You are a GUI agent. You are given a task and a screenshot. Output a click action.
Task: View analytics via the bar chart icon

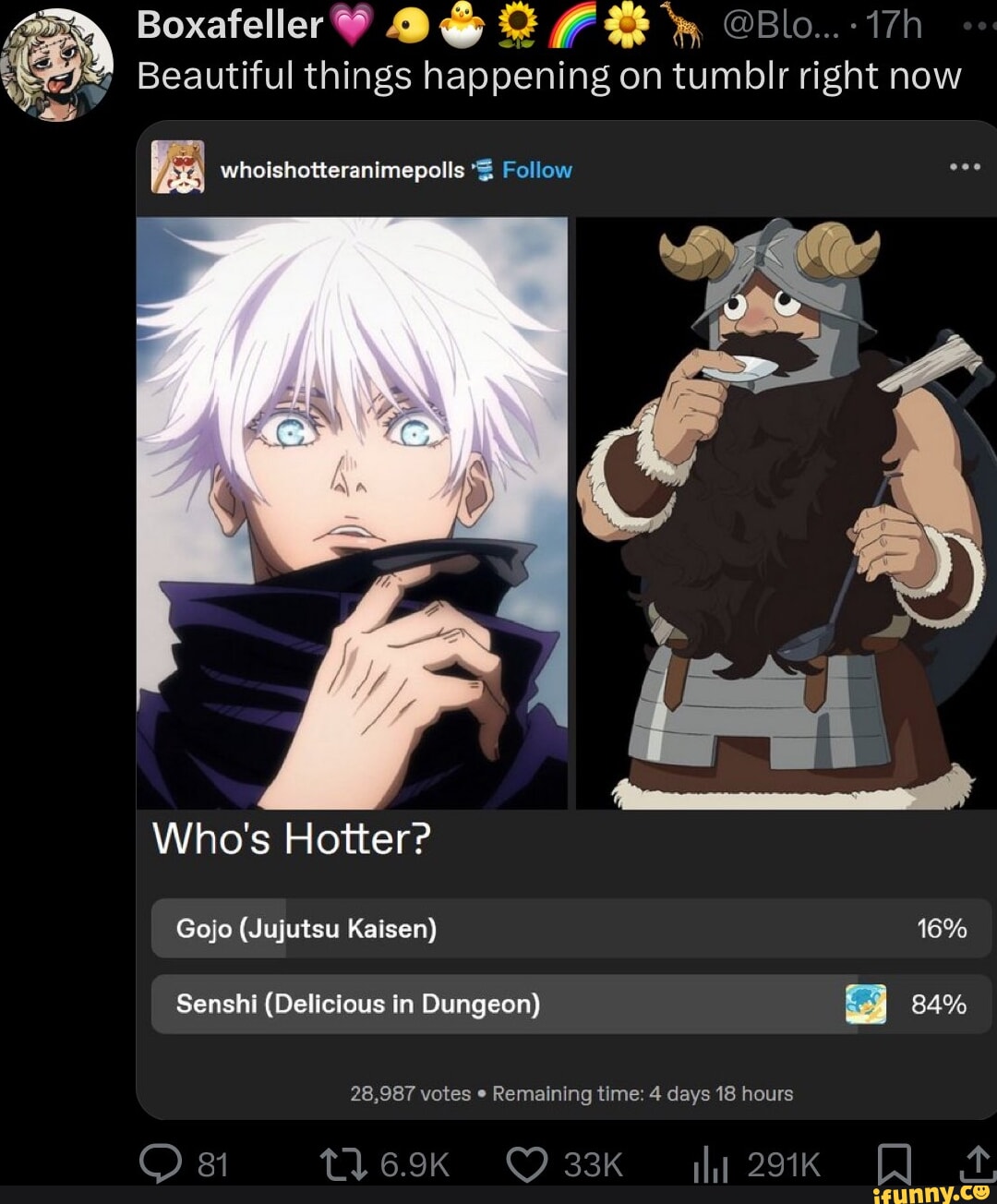click(711, 1165)
